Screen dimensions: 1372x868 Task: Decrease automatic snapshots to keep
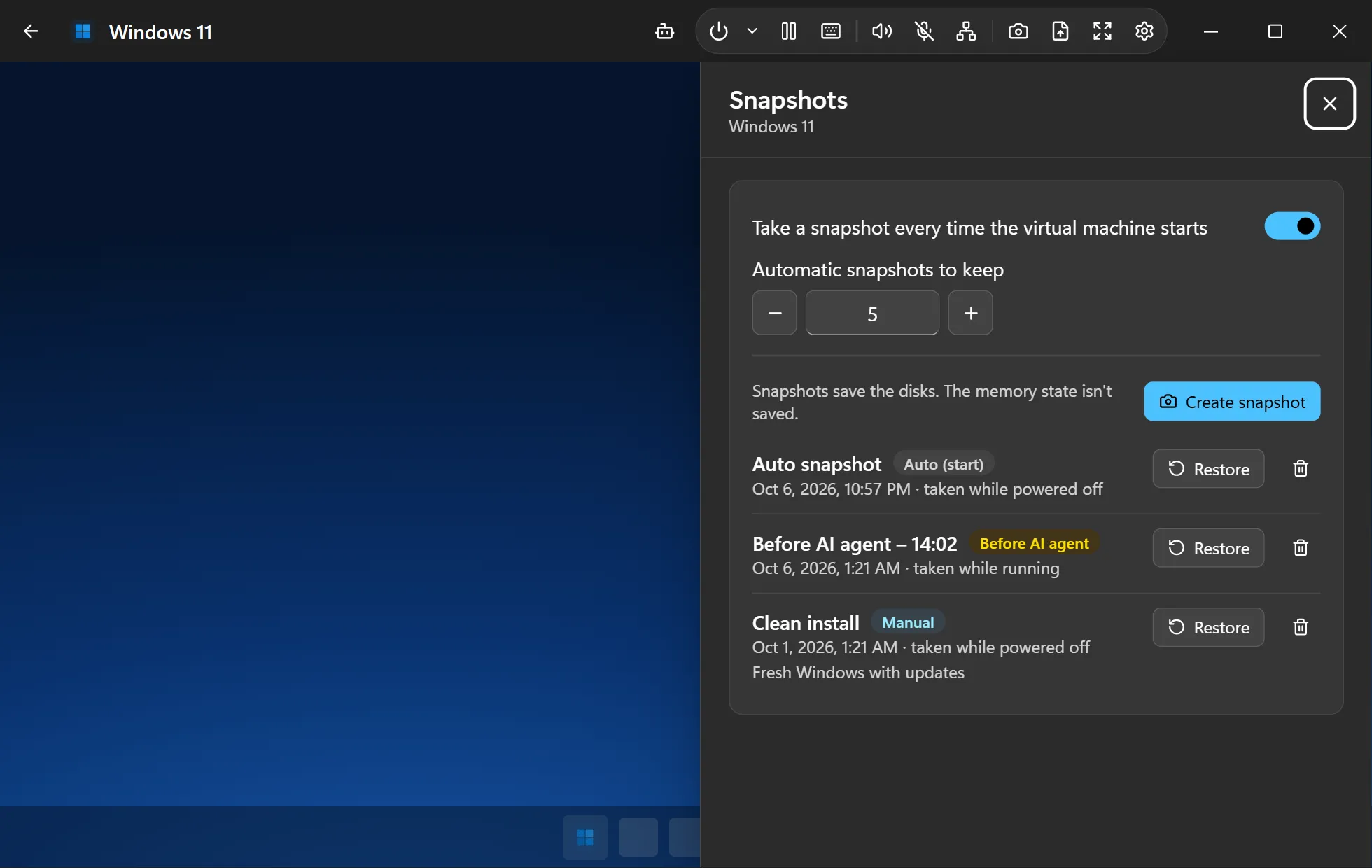(x=775, y=313)
